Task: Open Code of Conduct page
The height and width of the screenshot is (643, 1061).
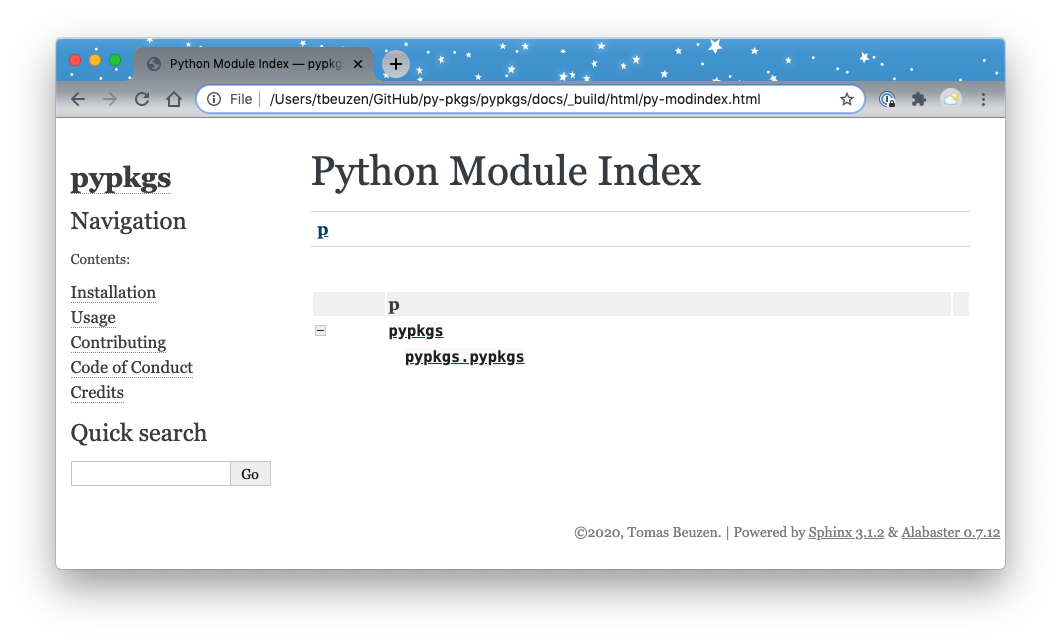Action: [x=131, y=367]
